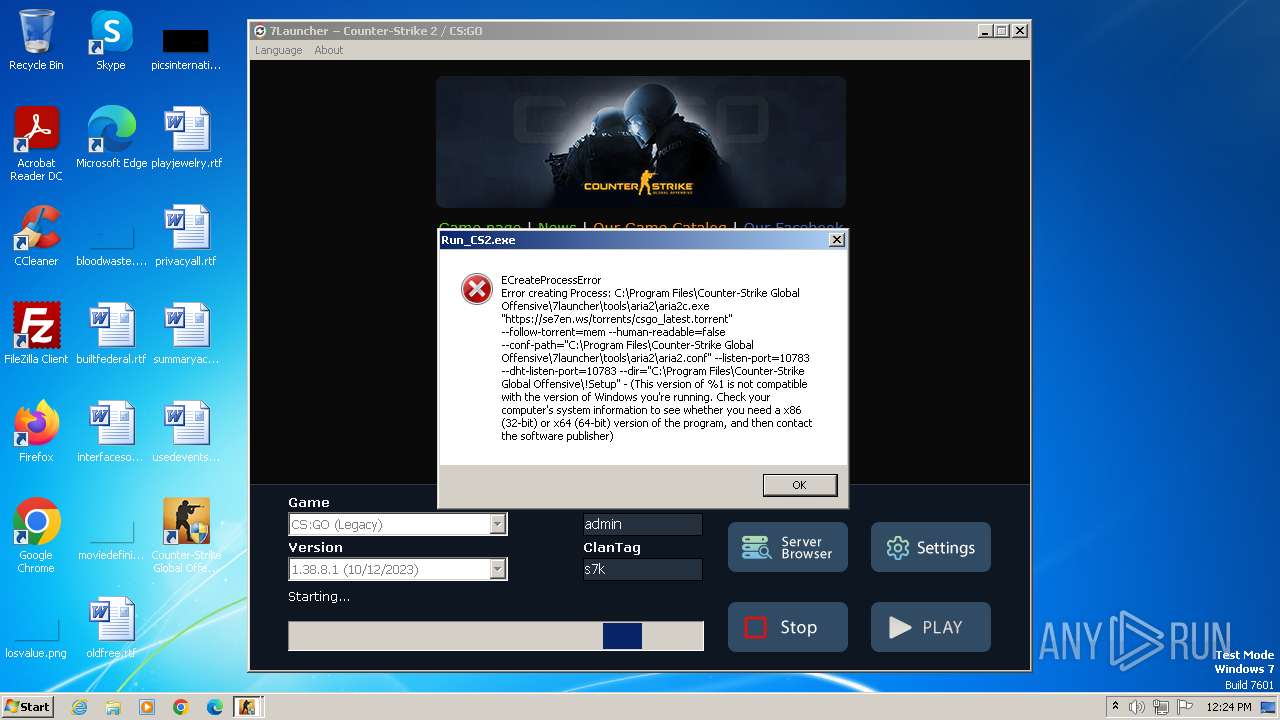Launch Firefox from the desktop
Viewport: 1280px width, 720px height.
[x=36, y=432]
